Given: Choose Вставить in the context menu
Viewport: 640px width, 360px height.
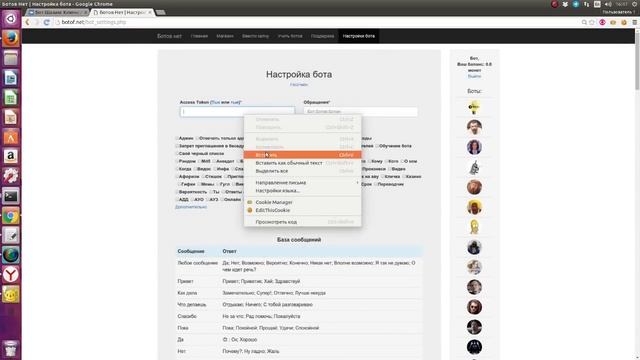Looking at the screenshot, I should click(x=302, y=155).
